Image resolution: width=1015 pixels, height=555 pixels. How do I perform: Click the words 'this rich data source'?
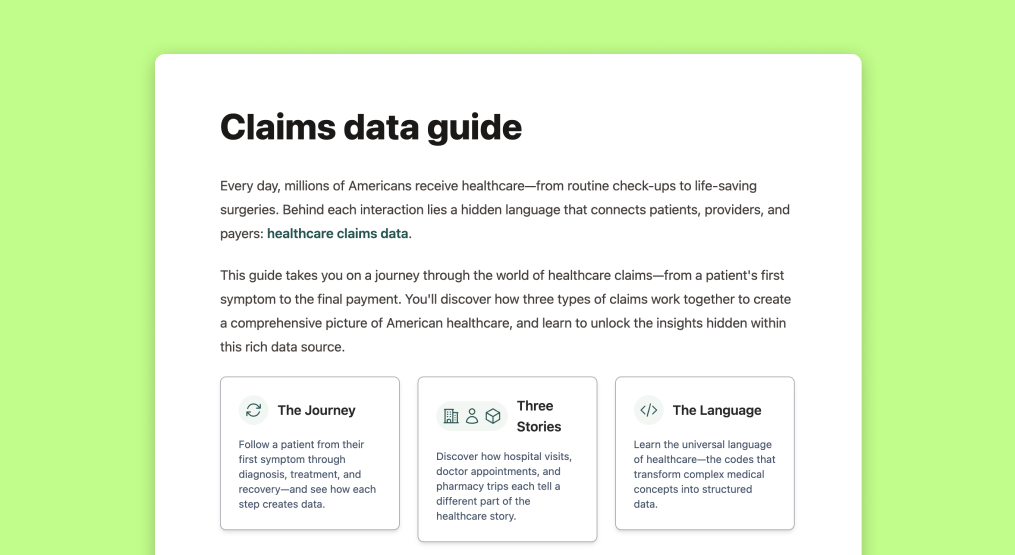(281, 347)
